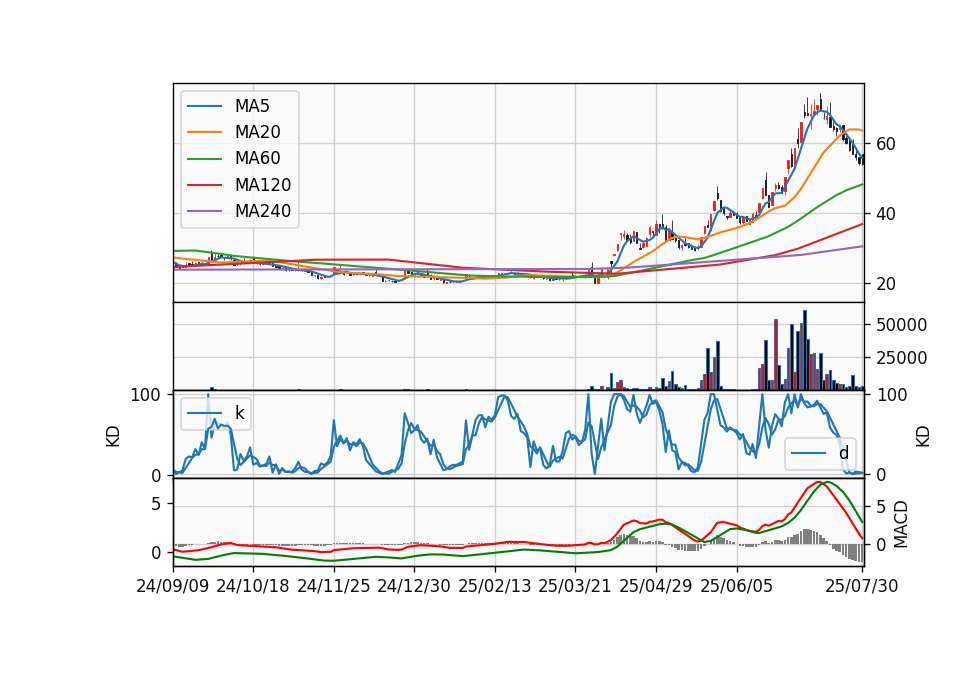The height and width of the screenshot is (690, 960).
Task: Click the MA20 legend label
Action: coord(257,132)
